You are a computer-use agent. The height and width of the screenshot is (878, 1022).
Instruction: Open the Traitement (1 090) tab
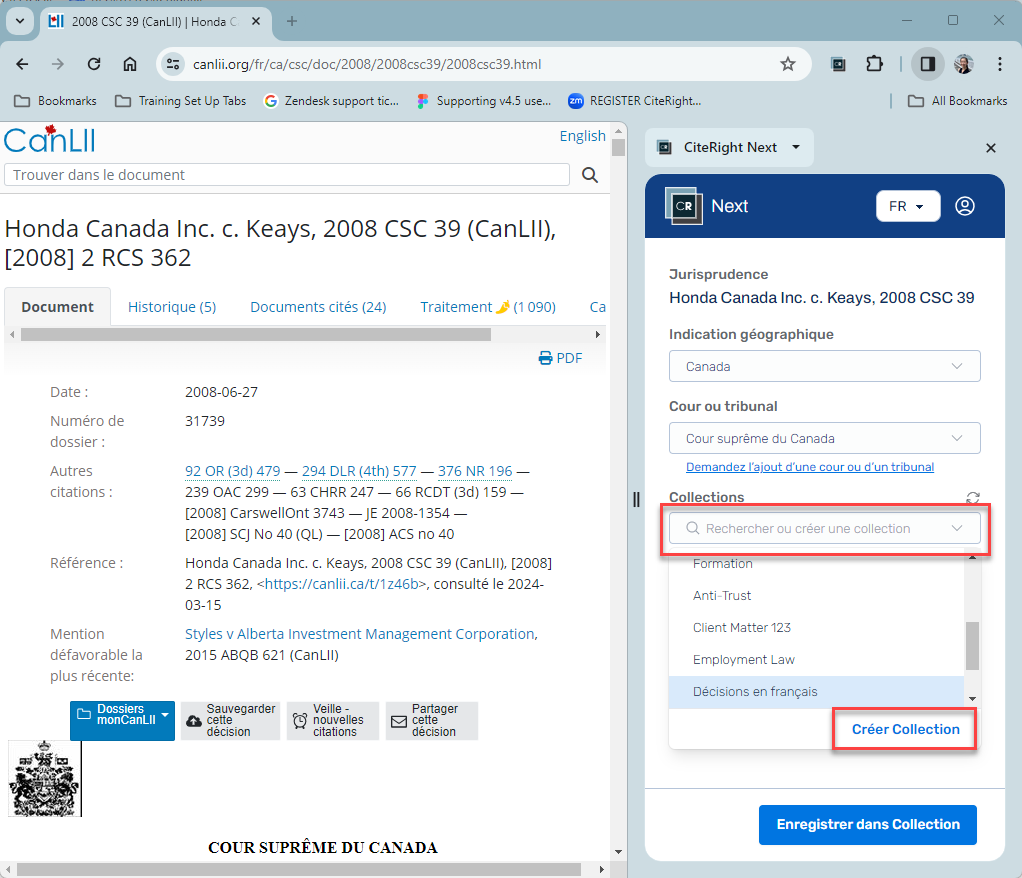pos(488,307)
